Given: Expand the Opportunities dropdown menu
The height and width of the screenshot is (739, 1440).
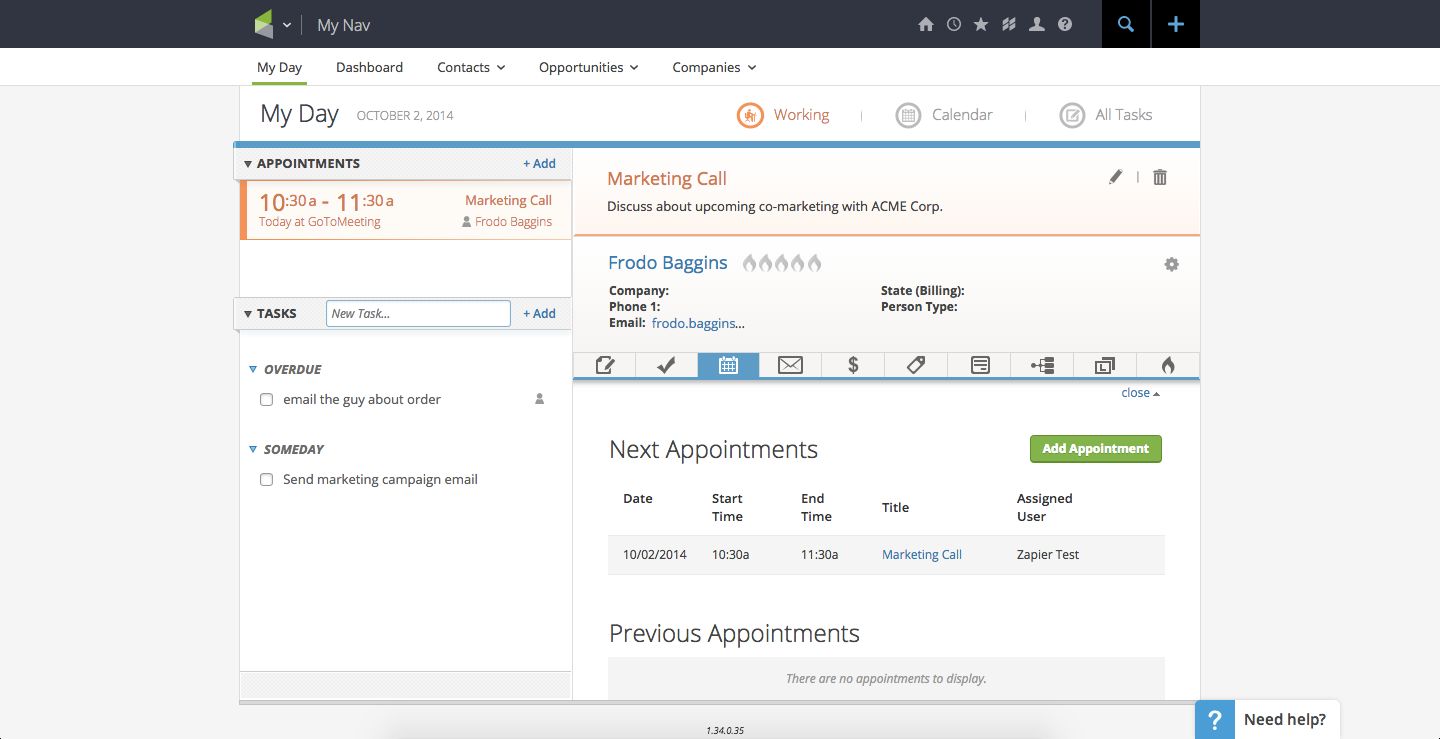Looking at the screenshot, I should click(x=588, y=67).
